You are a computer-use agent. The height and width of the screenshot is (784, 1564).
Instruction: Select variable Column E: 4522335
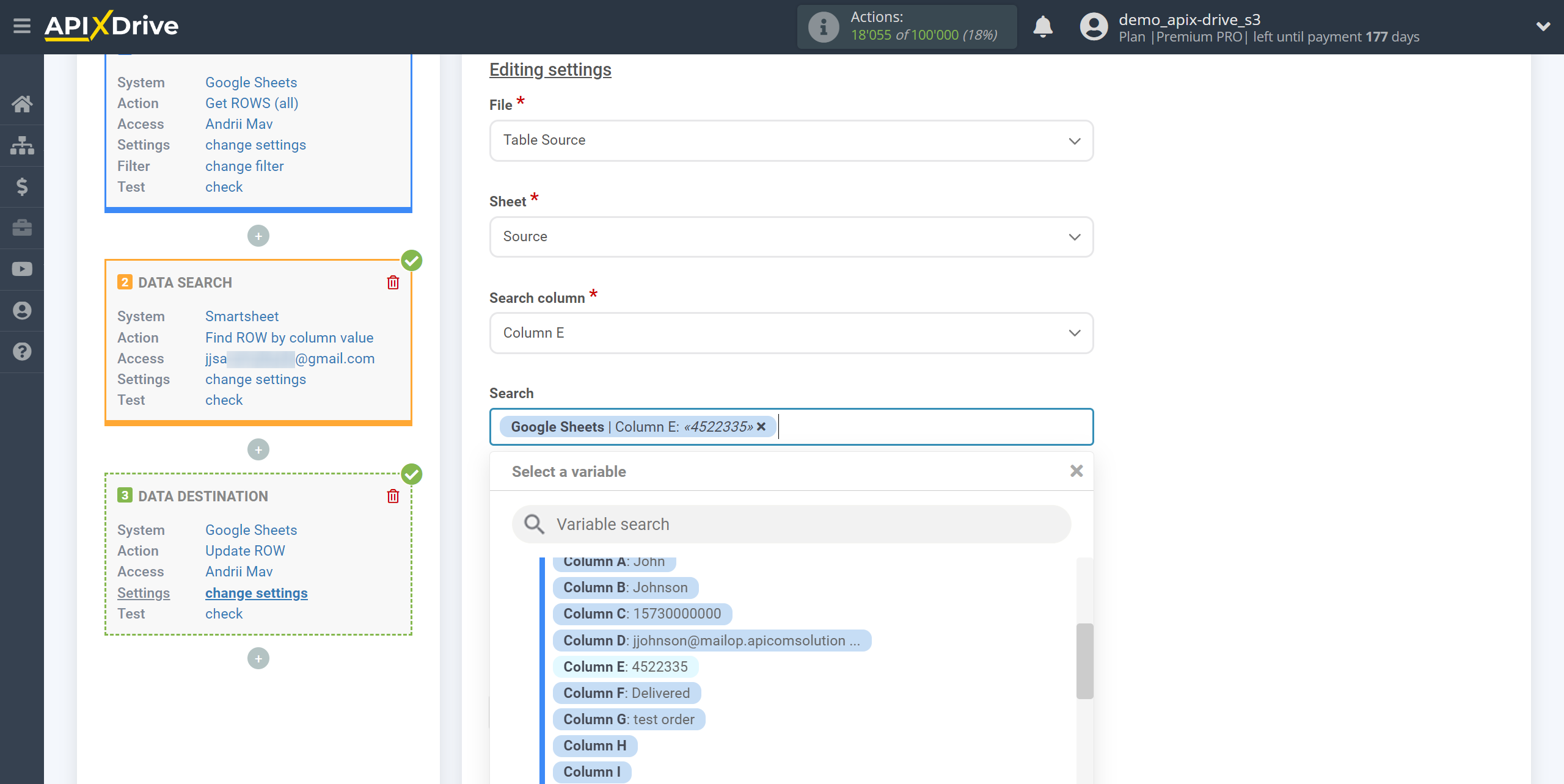point(626,667)
